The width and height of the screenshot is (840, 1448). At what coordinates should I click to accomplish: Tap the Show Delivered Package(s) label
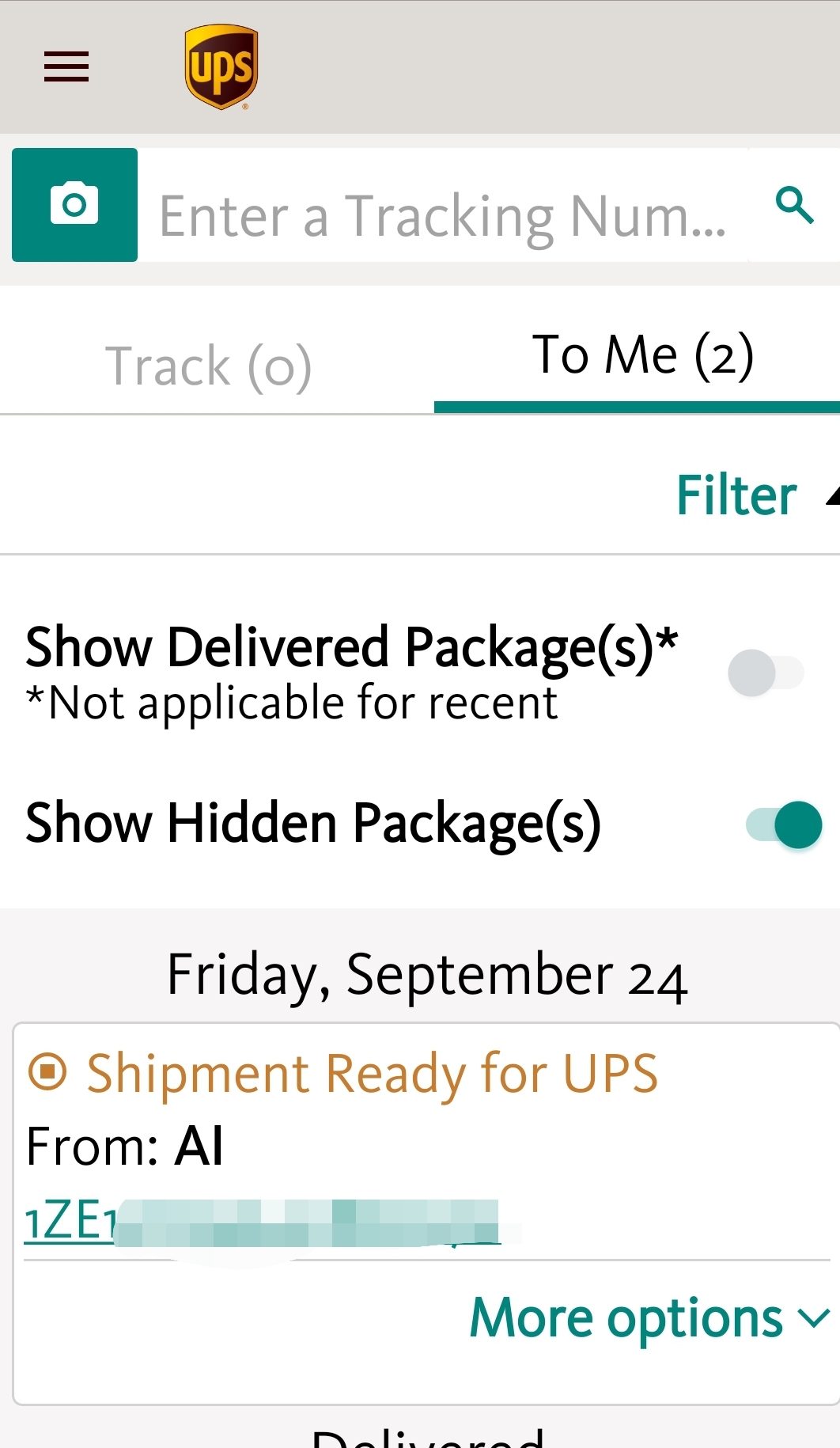pos(351,647)
